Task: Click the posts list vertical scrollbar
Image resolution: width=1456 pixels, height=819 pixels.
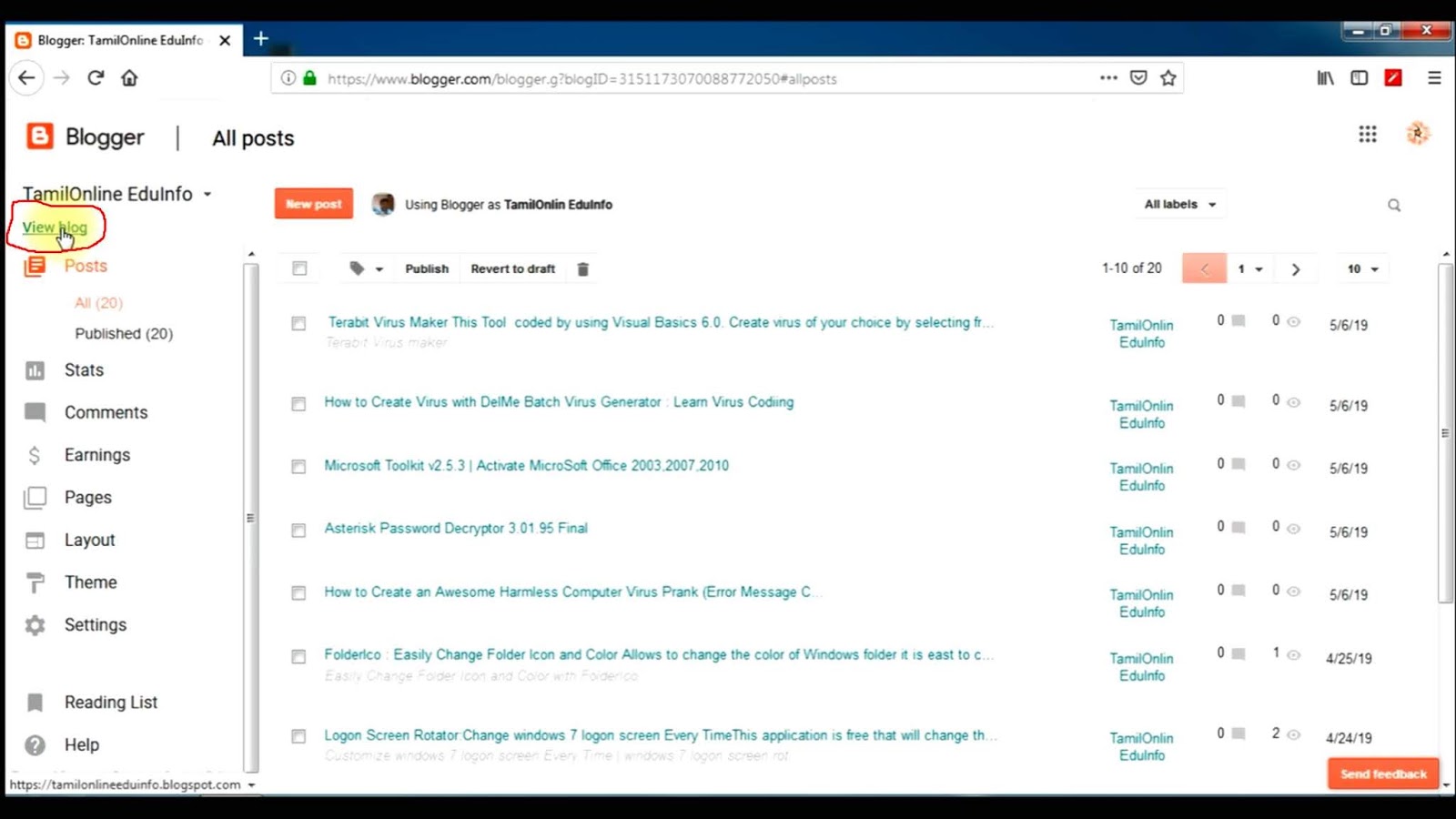Action: coord(1445,432)
